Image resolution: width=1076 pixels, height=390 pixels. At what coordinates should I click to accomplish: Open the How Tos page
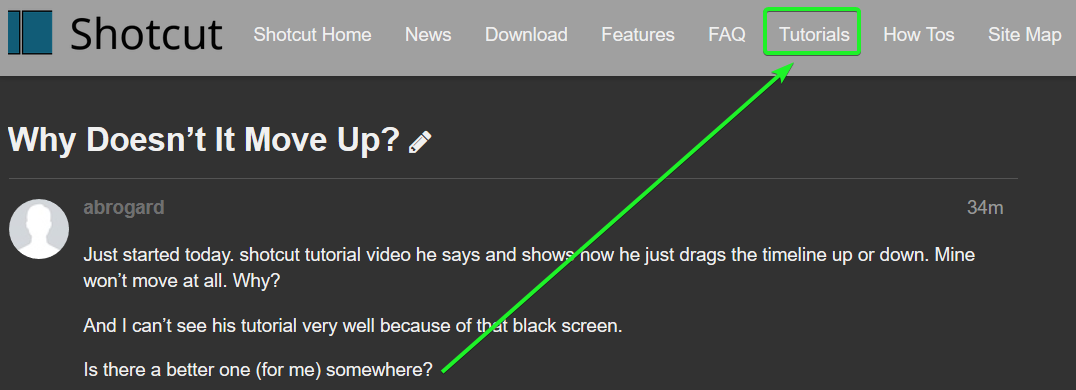tap(919, 34)
